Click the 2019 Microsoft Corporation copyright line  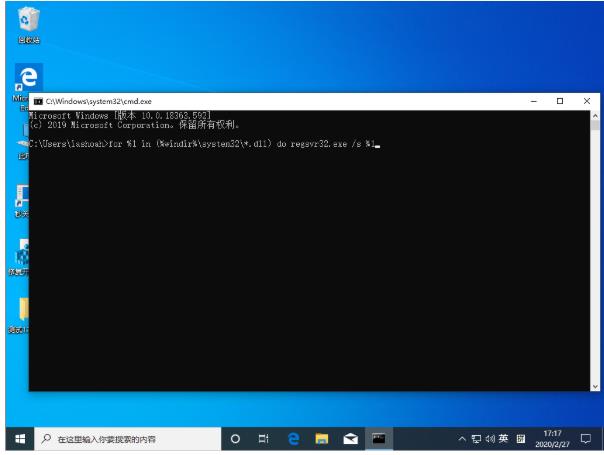[x=134, y=124]
